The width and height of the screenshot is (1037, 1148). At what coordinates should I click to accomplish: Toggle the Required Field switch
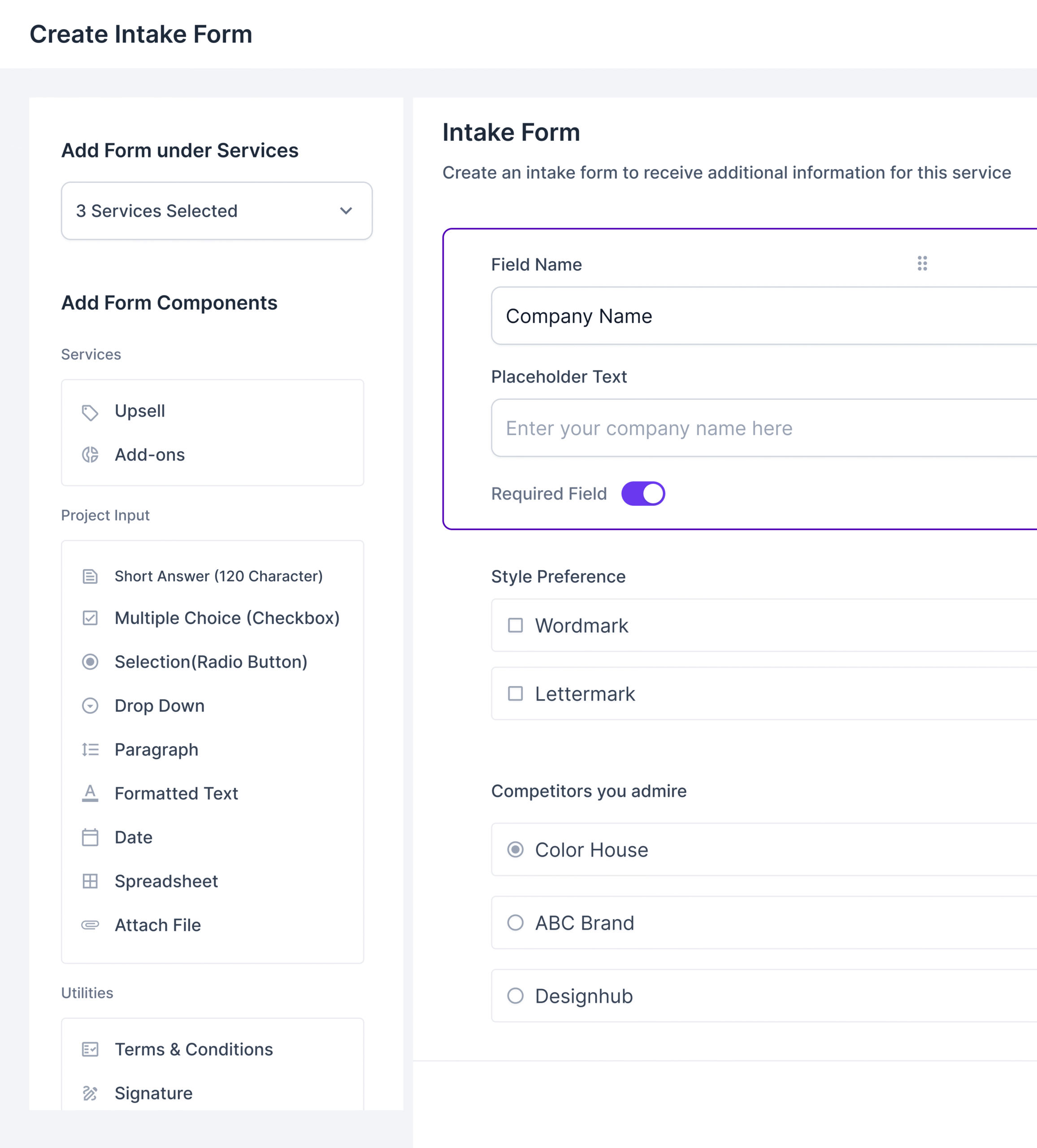[643, 494]
